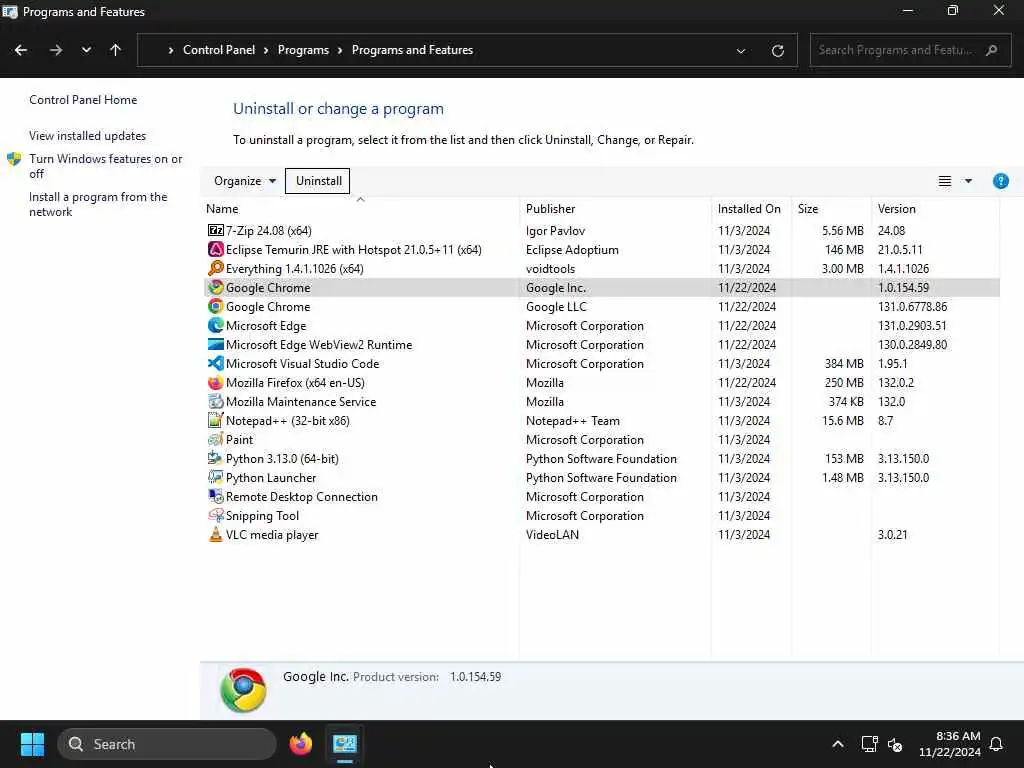This screenshot has height=768, width=1024.
Task: Open the notifications bell
Action: click(996, 744)
